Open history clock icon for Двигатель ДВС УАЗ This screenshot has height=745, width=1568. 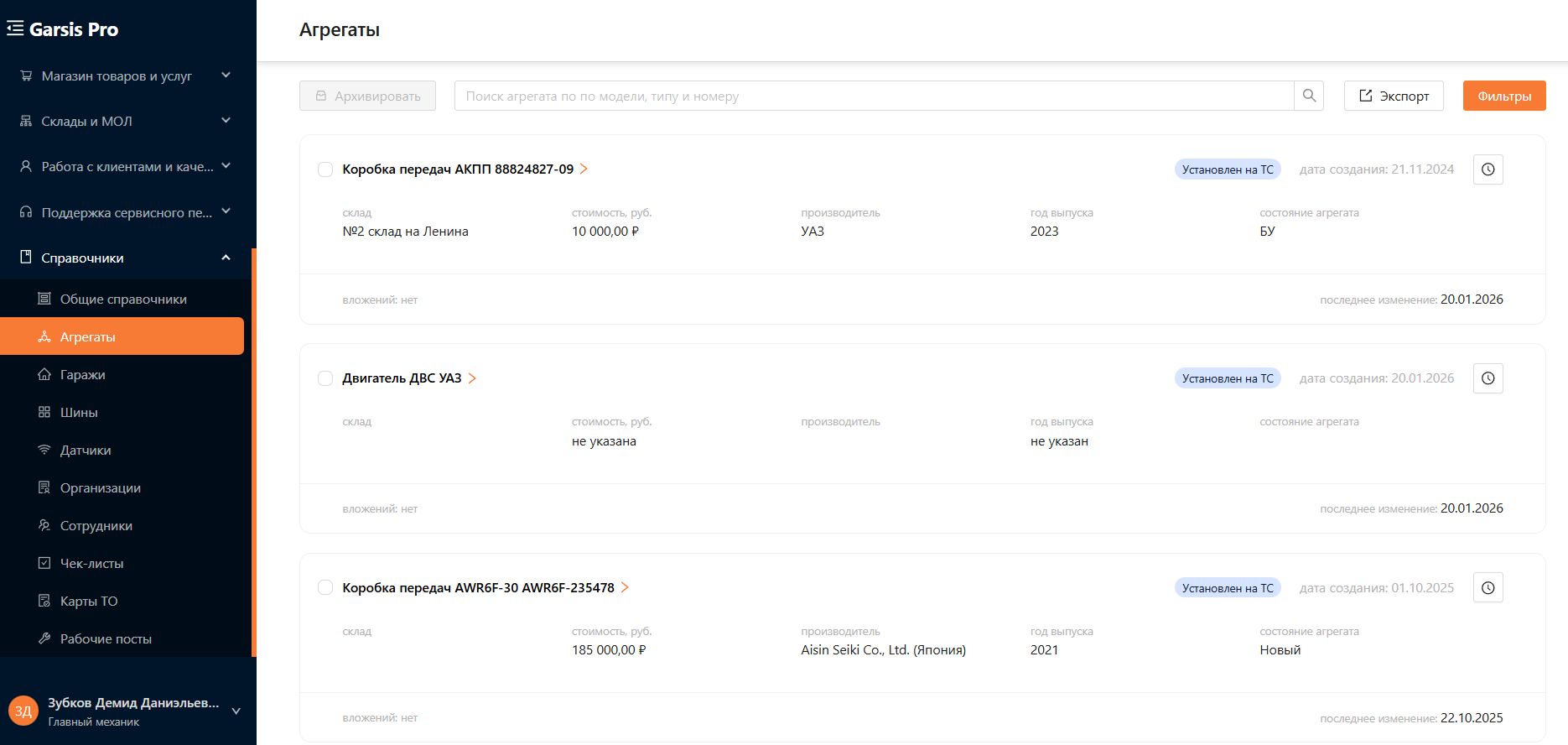(x=1488, y=378)
